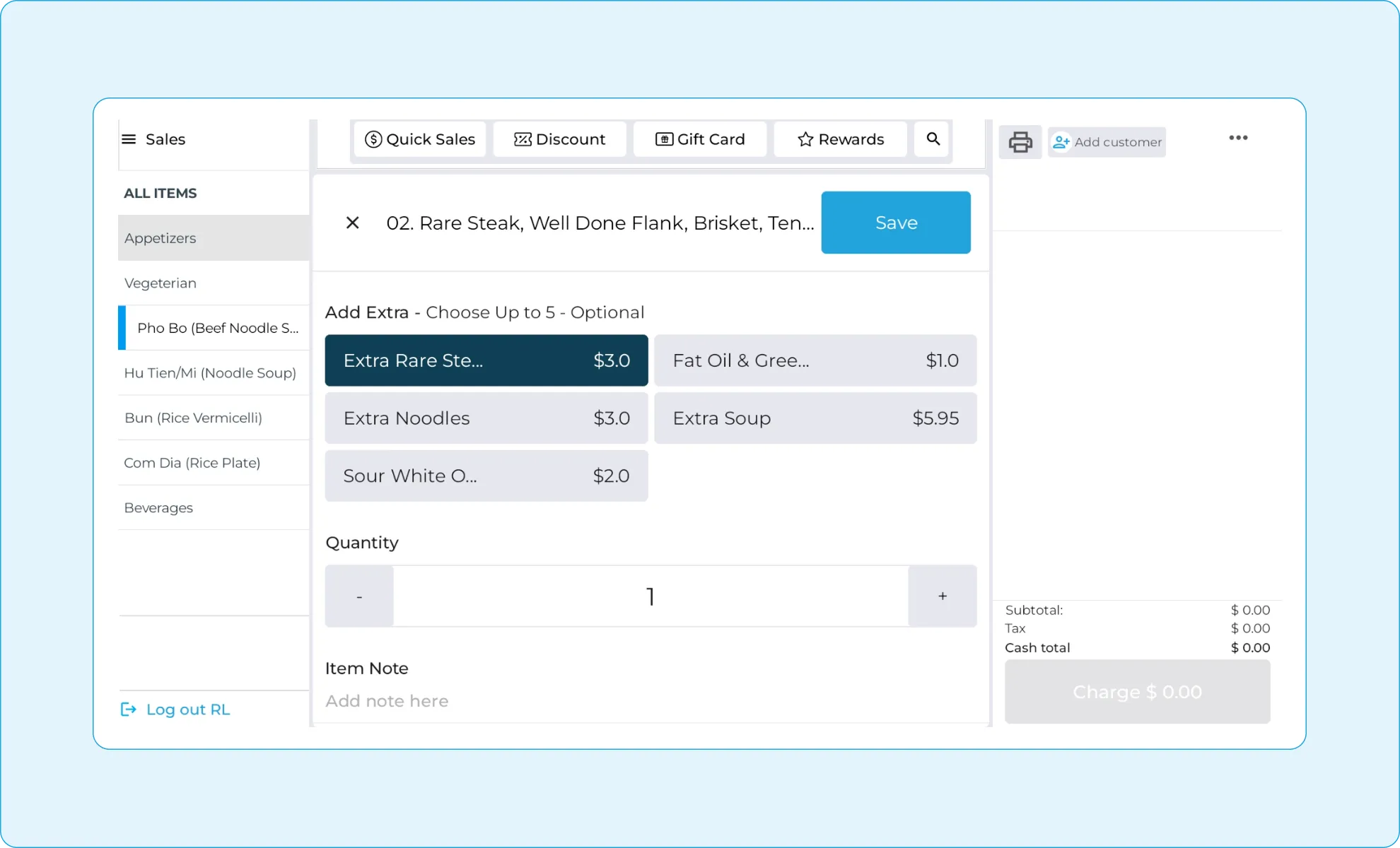Close the item modifier panel with X
The width and height of the screenshot is (1400, 848).
352,223
